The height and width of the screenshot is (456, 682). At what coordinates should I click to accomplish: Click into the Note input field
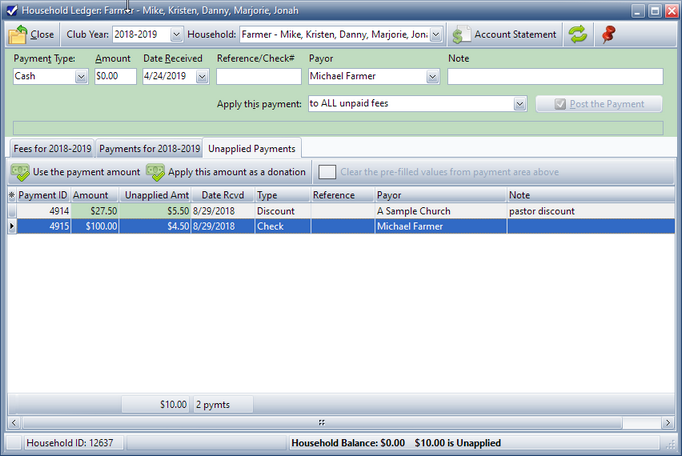pos(555,76)
